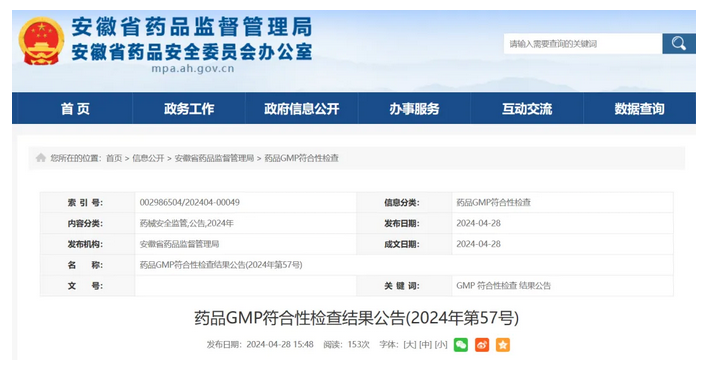Click the main article headline
The height and width of the screenshot is (379, 717).
click(x=357, y=318)
